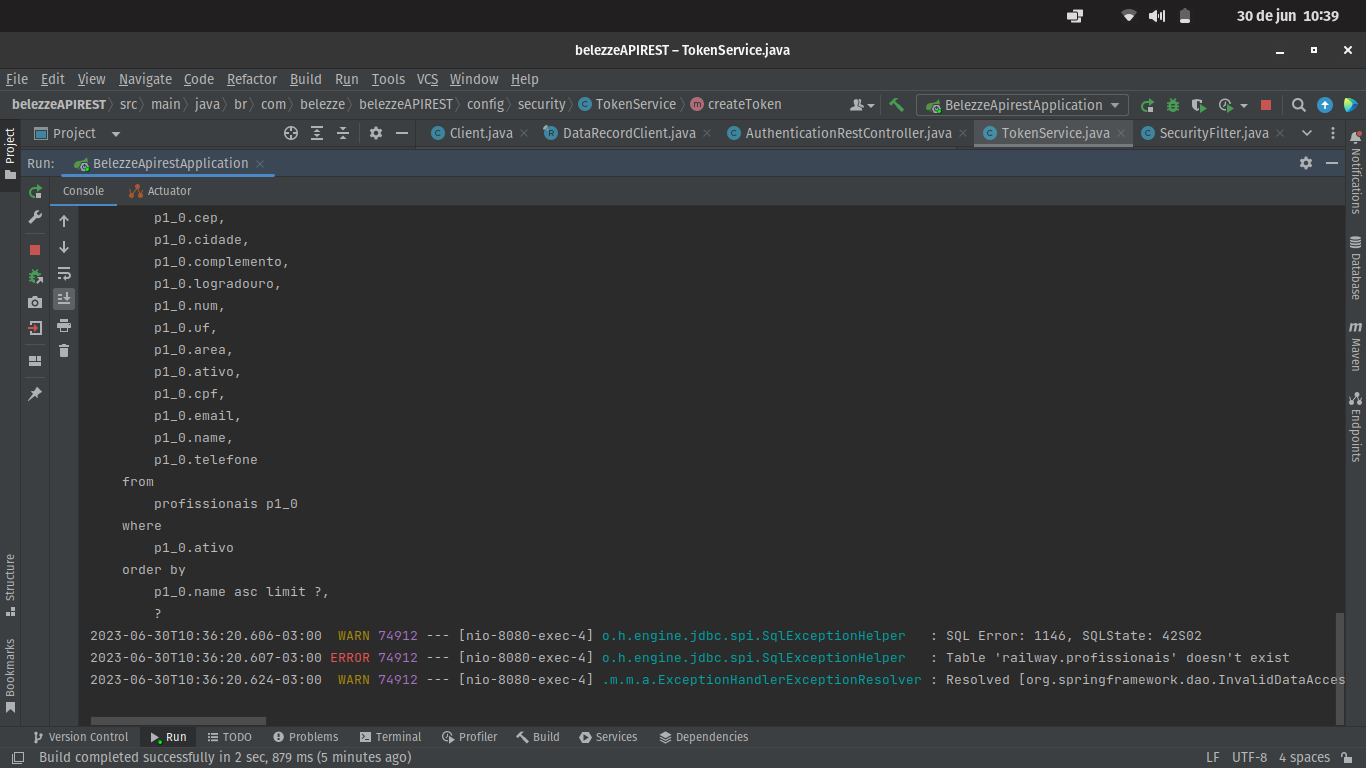The width and height of the screenshot is (1366, 768).
Task: Open the Refactor menu
Action: tap(252, 79)
